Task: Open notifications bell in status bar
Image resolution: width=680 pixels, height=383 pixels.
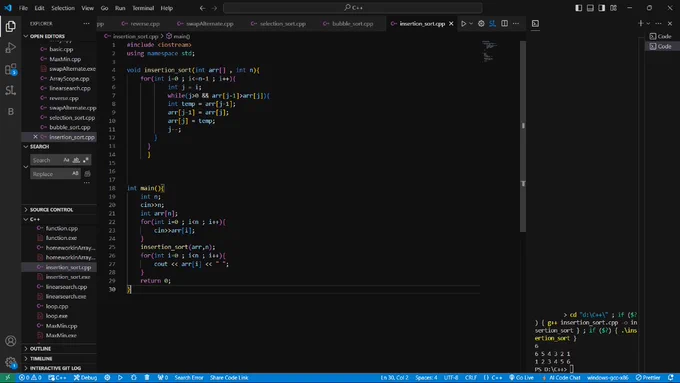Action: pos(671,378)
